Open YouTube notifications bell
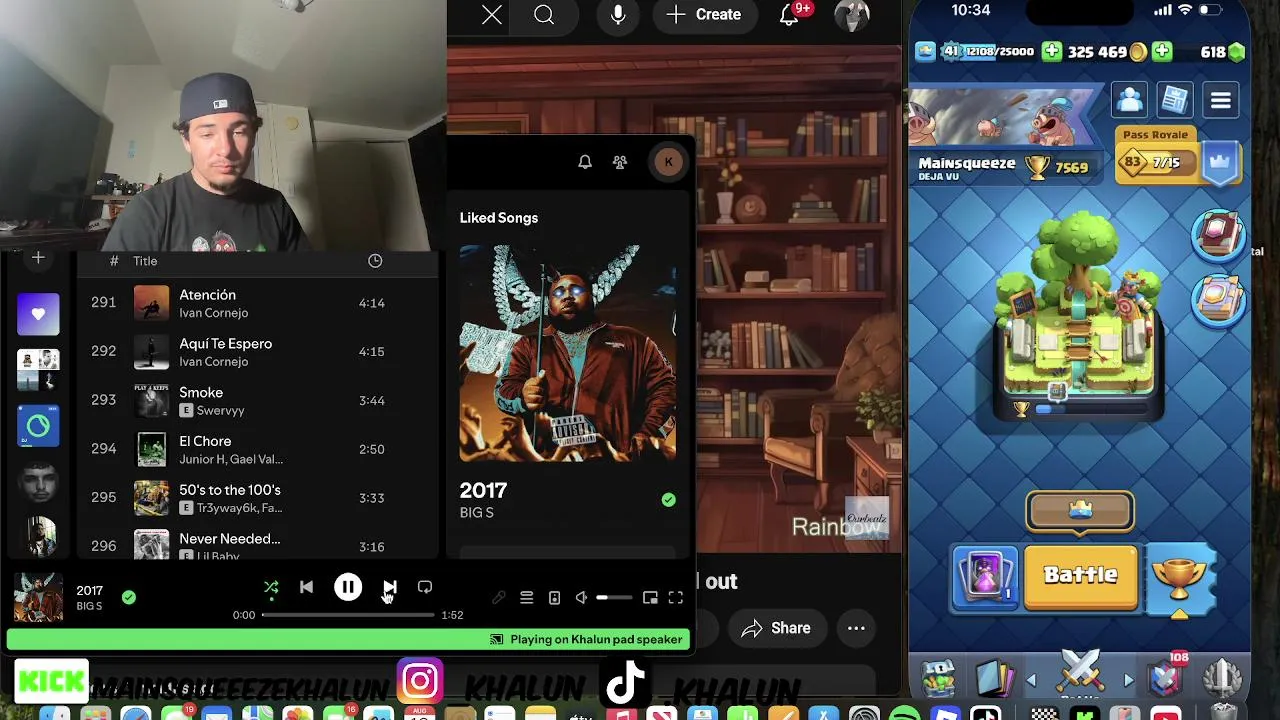 tap(790, 14)
